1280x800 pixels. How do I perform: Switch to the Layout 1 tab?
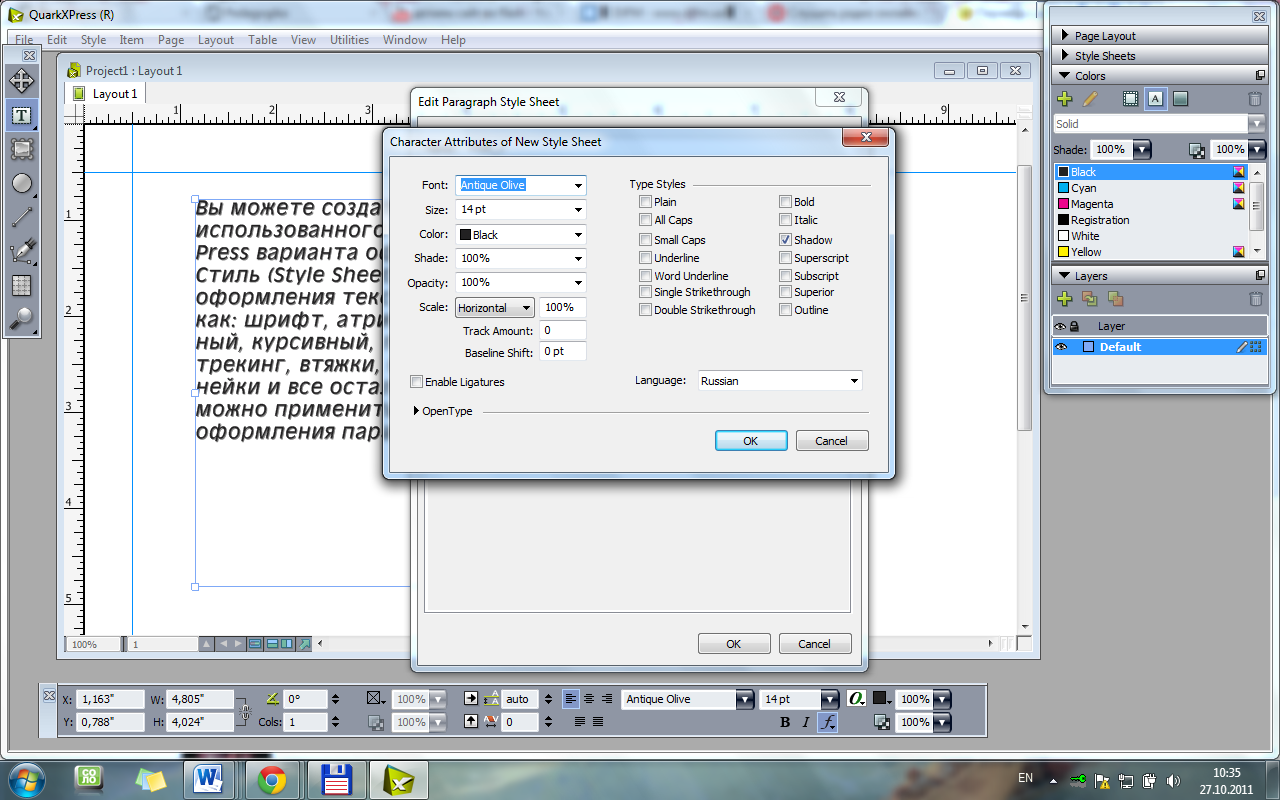107,93
